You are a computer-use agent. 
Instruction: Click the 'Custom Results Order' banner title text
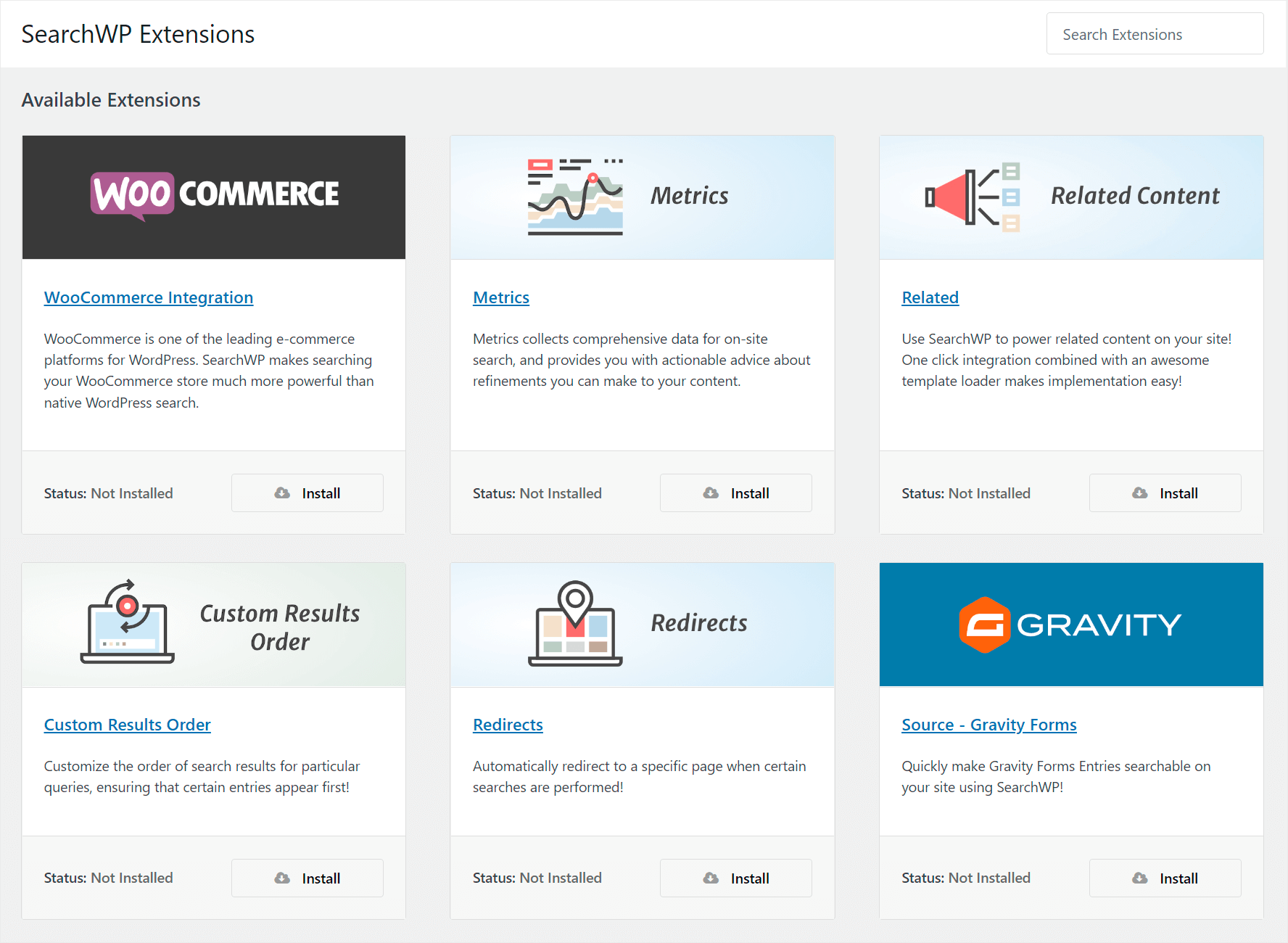[280, 627]
